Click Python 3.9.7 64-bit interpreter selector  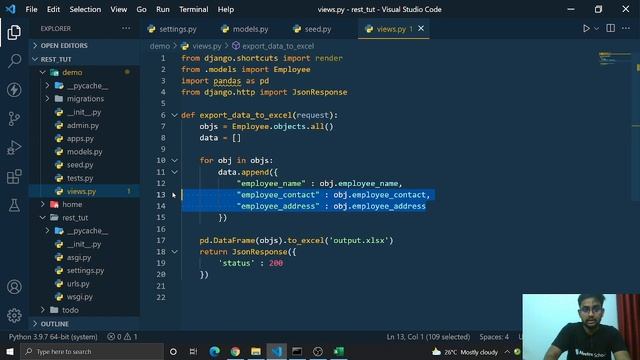pyautogui.click(x=53, y=337)
